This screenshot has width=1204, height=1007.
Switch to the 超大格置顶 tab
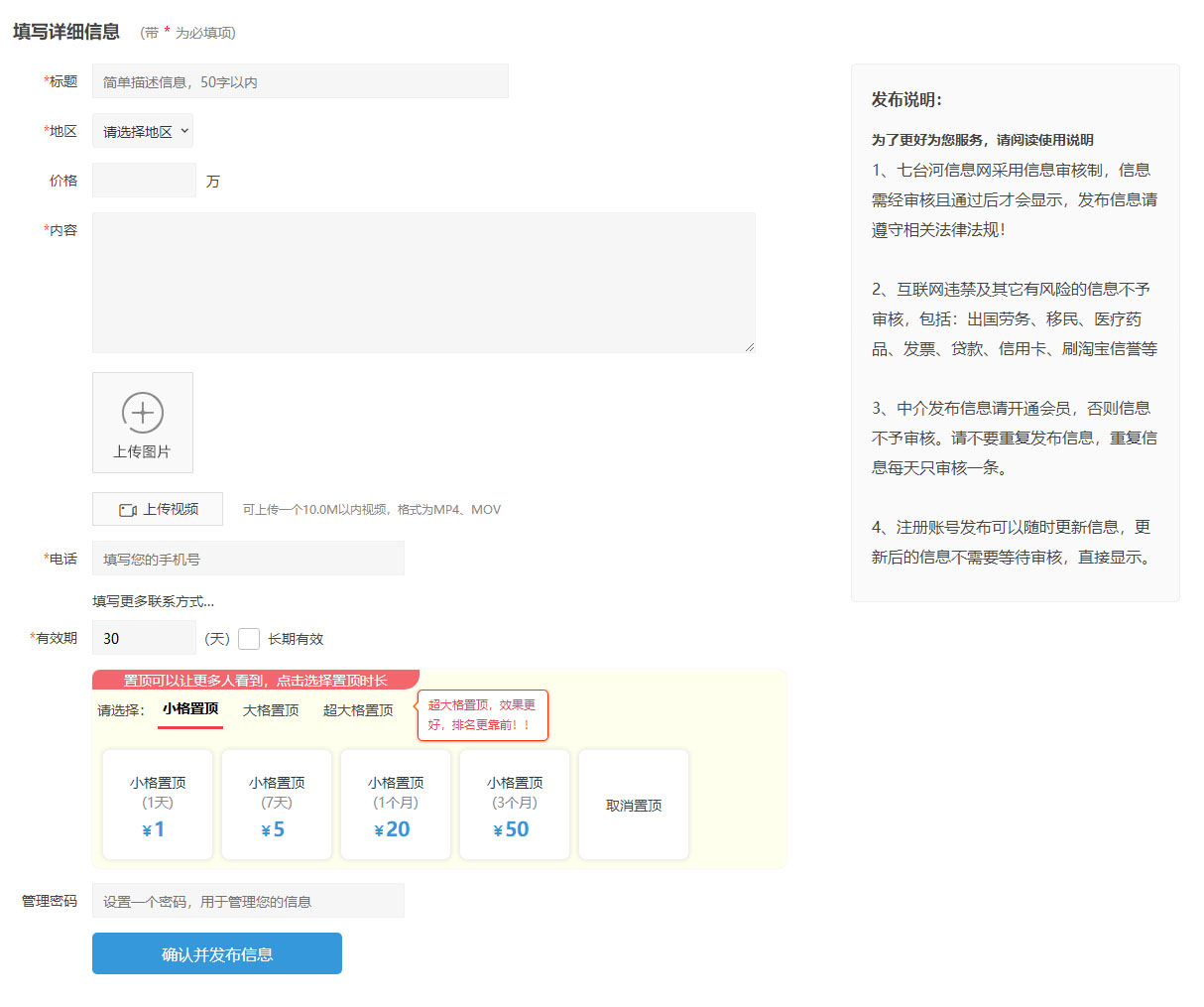coord(358,710)
